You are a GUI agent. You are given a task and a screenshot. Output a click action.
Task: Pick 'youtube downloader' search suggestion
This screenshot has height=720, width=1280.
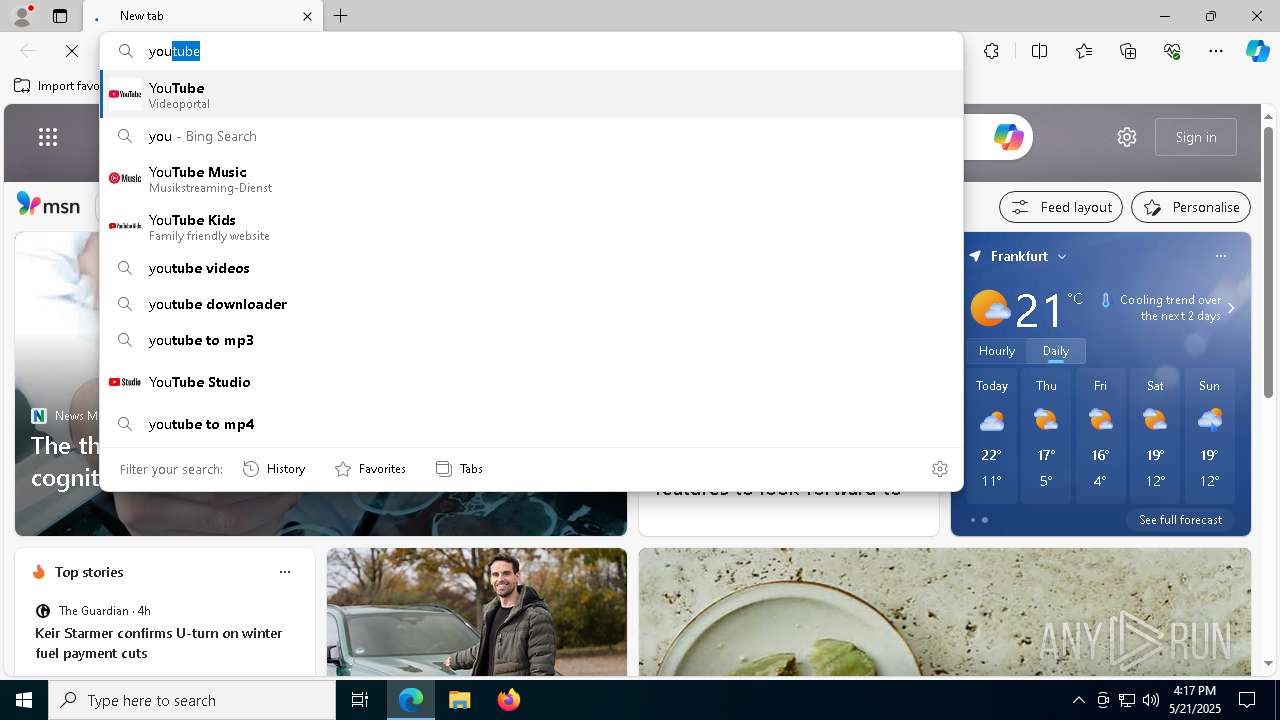531,304
